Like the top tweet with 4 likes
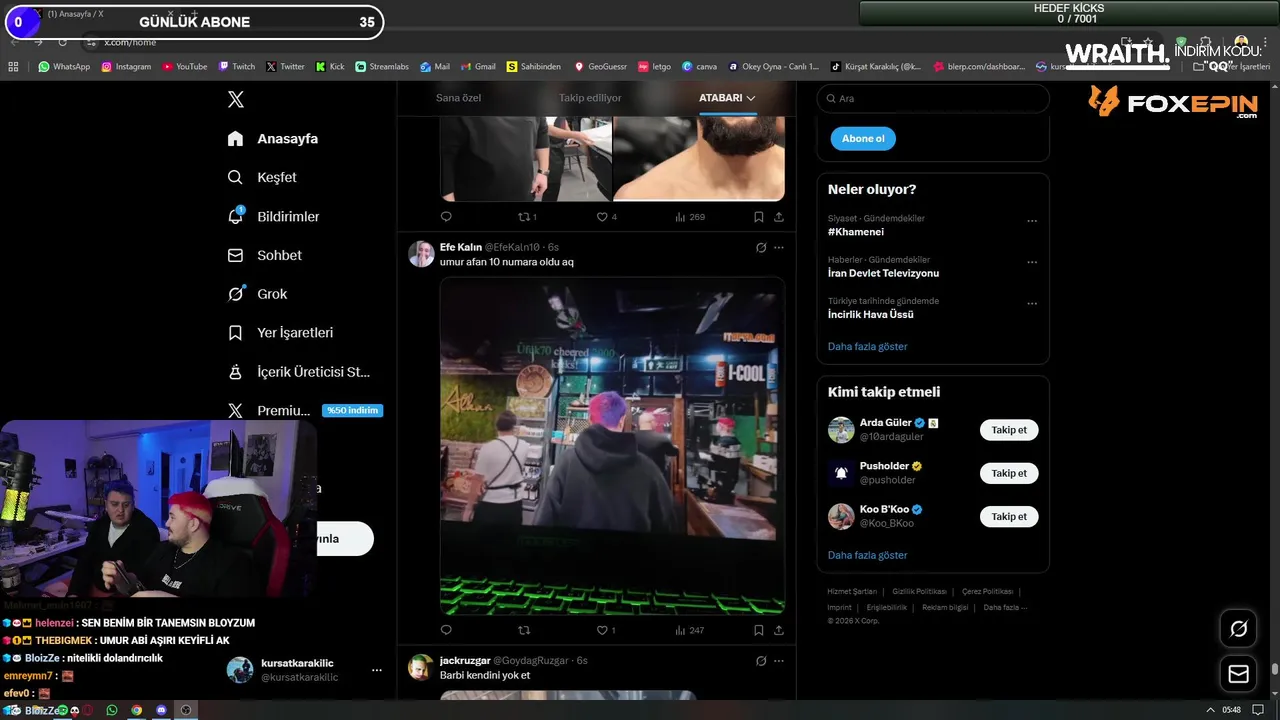The image size is (1280, 720). [606, 216]
